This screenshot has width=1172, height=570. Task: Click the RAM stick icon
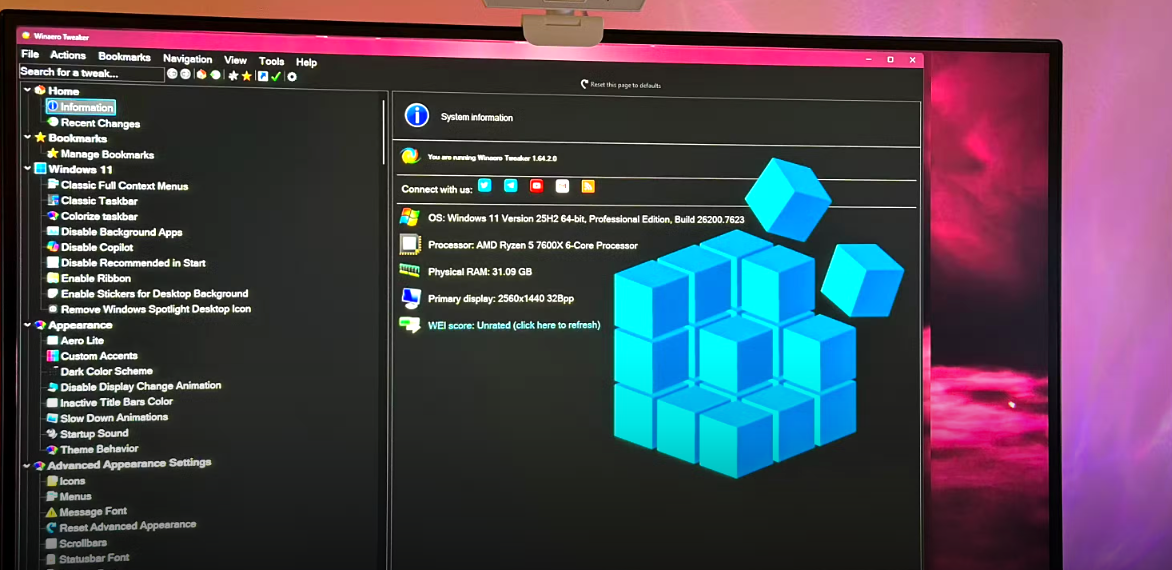[x=410, y=271]
